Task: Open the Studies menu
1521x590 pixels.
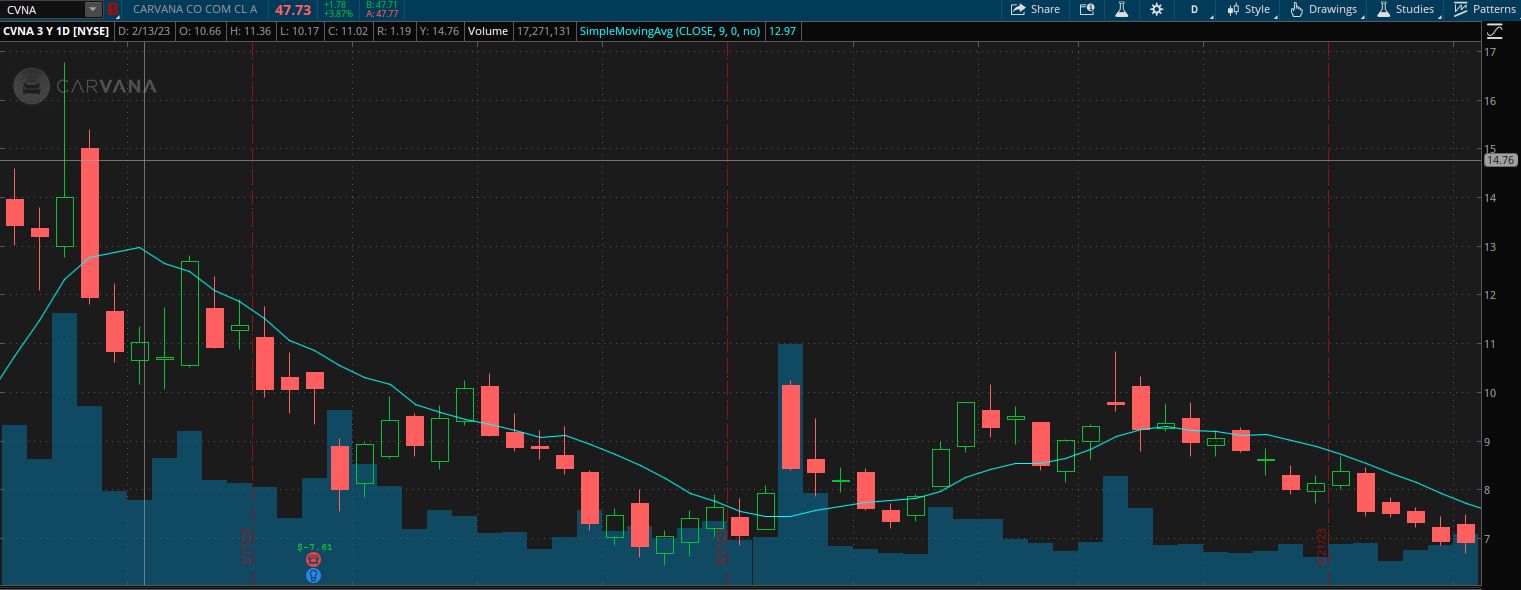Action: click(x=1406, y=9)
